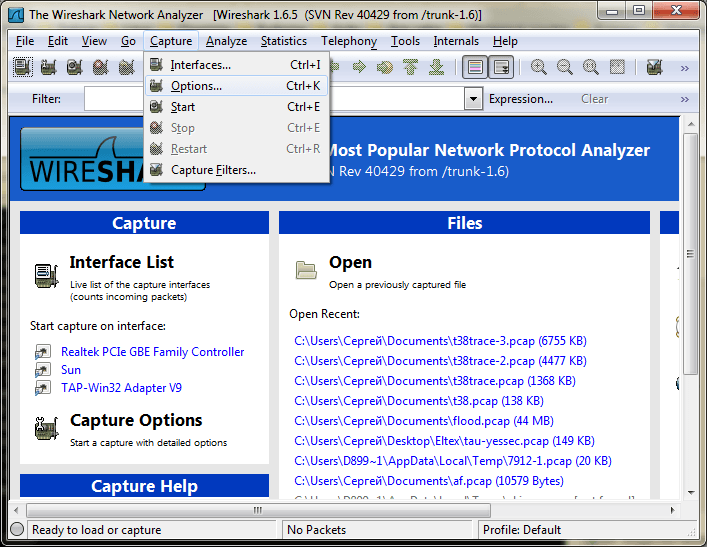Click the Profile: Default status bar entry
The height and width of the screenshot is (547, 707).
point(522,530)
